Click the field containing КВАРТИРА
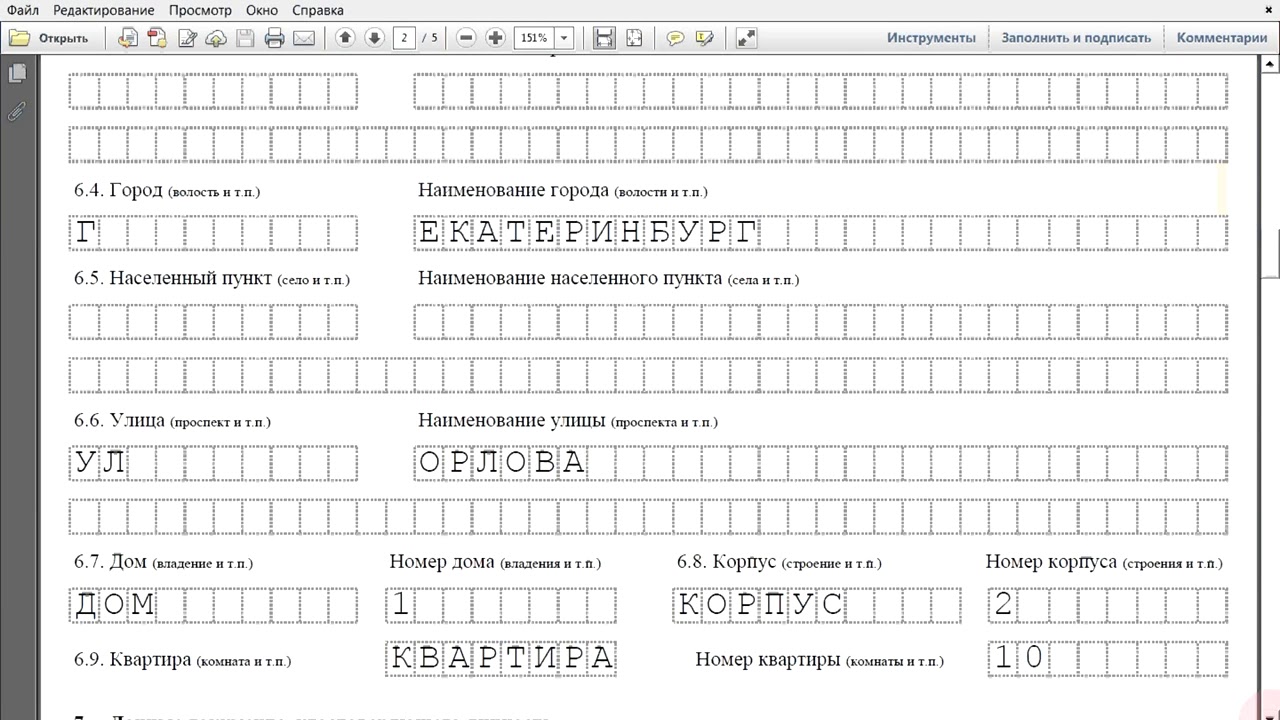 [x=501, y=658]
